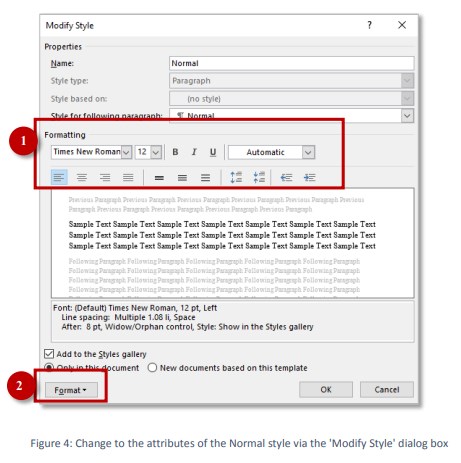
Task: Open the Format menu button
Action: coord(71,390)
